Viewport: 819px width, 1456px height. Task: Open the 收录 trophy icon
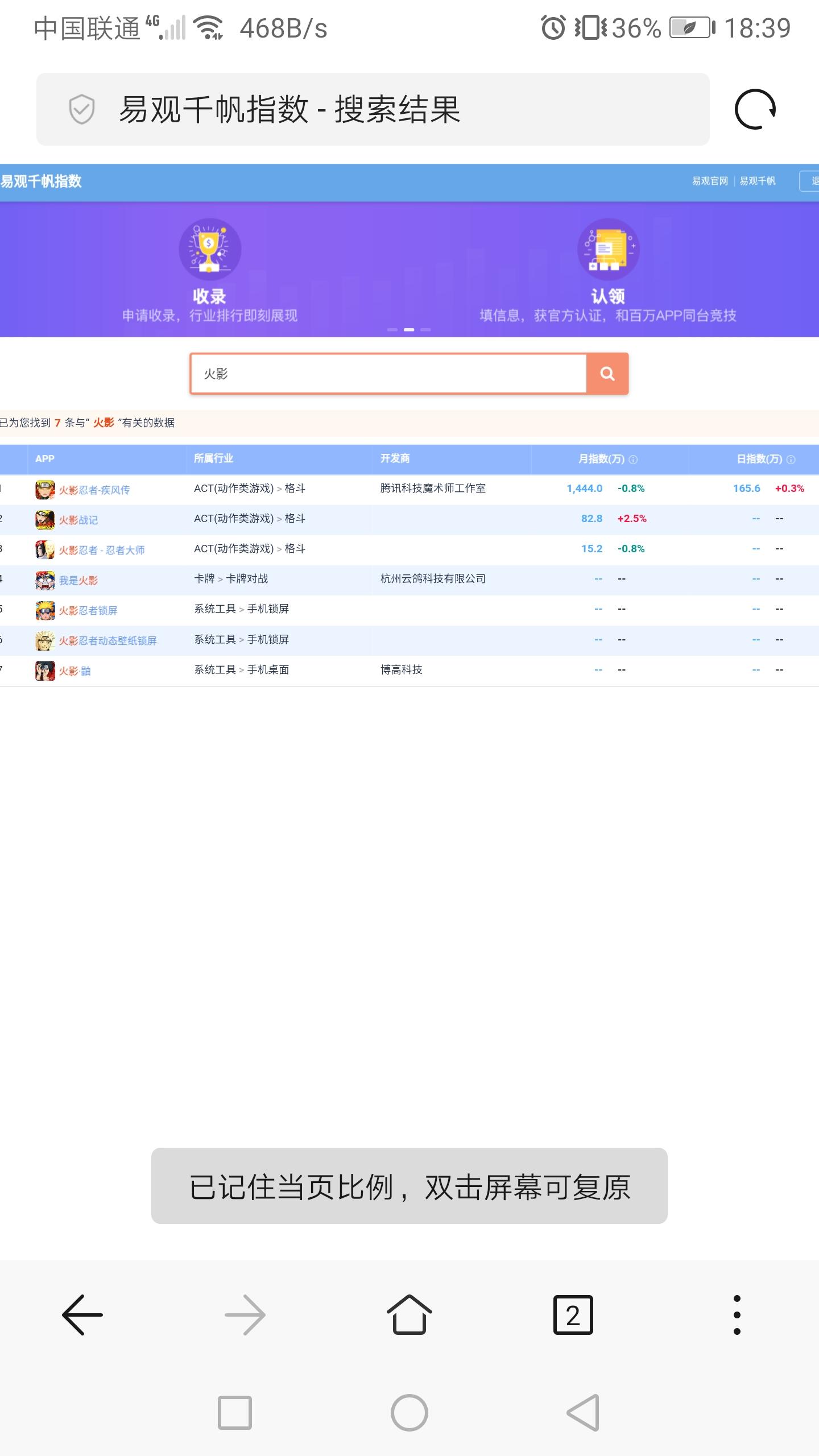[210, 250]
